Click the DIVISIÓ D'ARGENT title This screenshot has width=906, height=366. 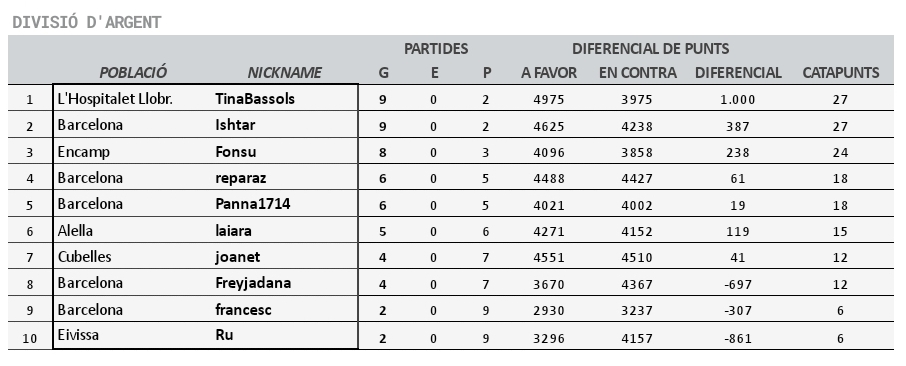(x=87, y=23)
